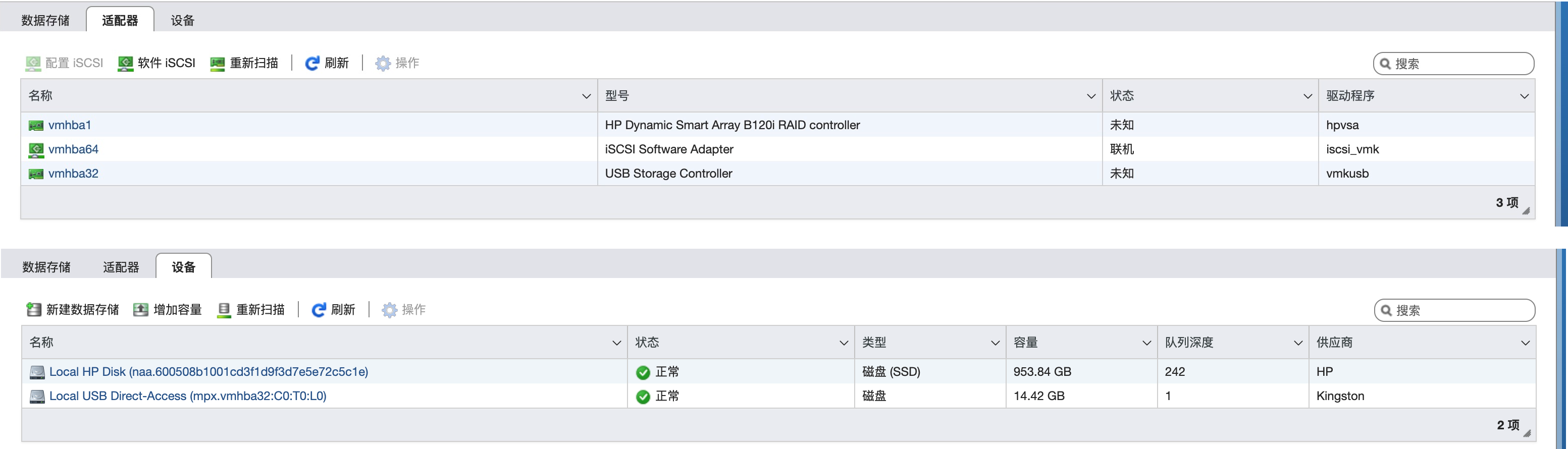
Task: Open the 容量 column dropdown arrow
Action: point(1146,343)
